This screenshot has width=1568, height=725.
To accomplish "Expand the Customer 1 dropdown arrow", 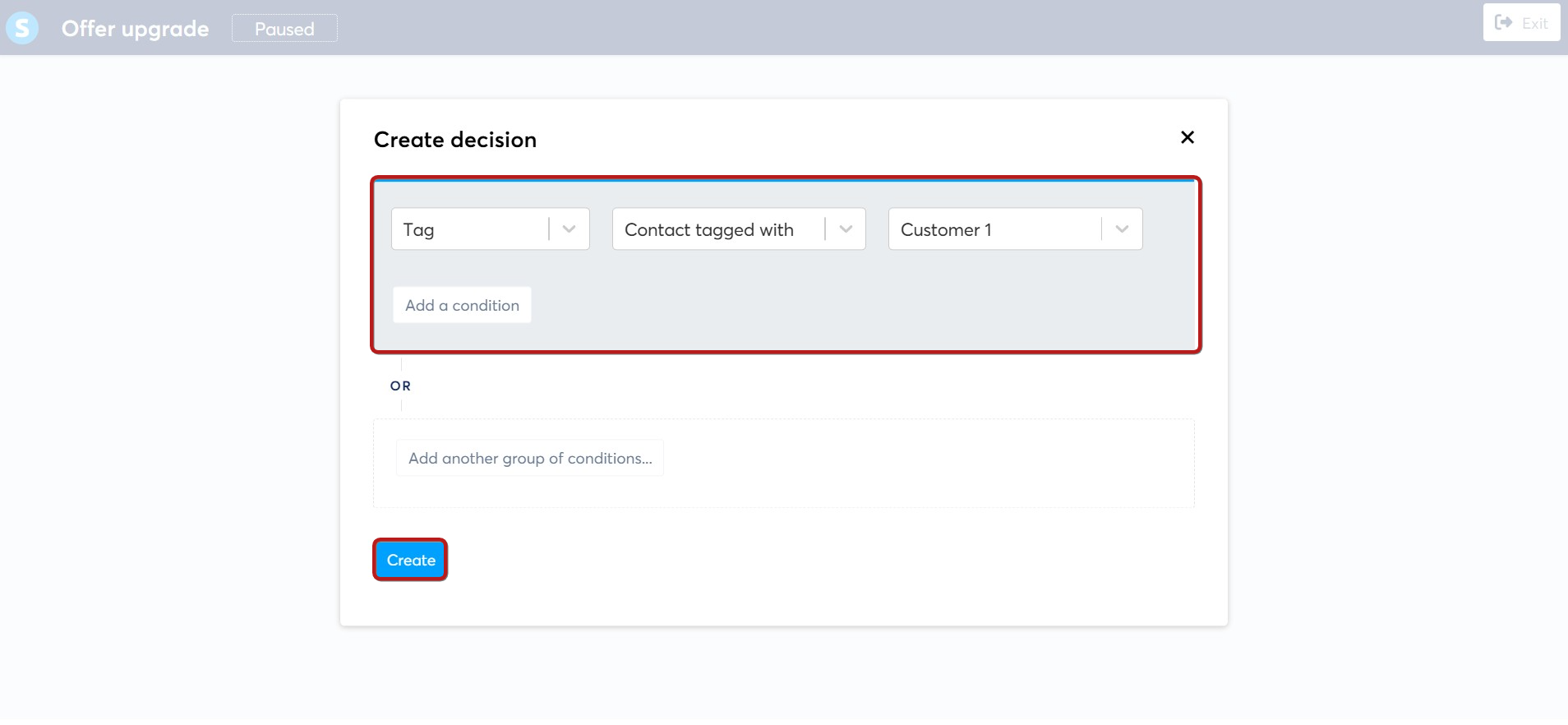I will (x=1122, y=229).
